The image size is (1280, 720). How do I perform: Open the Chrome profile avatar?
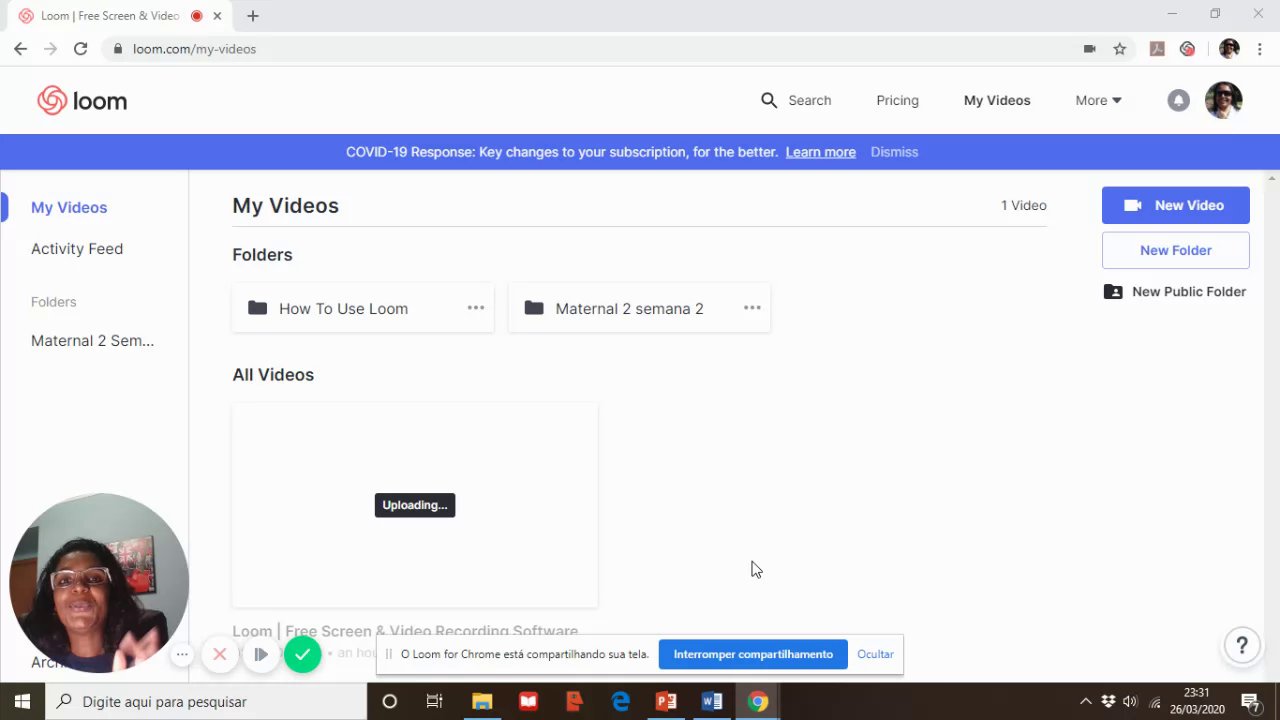click(1229, 48)
